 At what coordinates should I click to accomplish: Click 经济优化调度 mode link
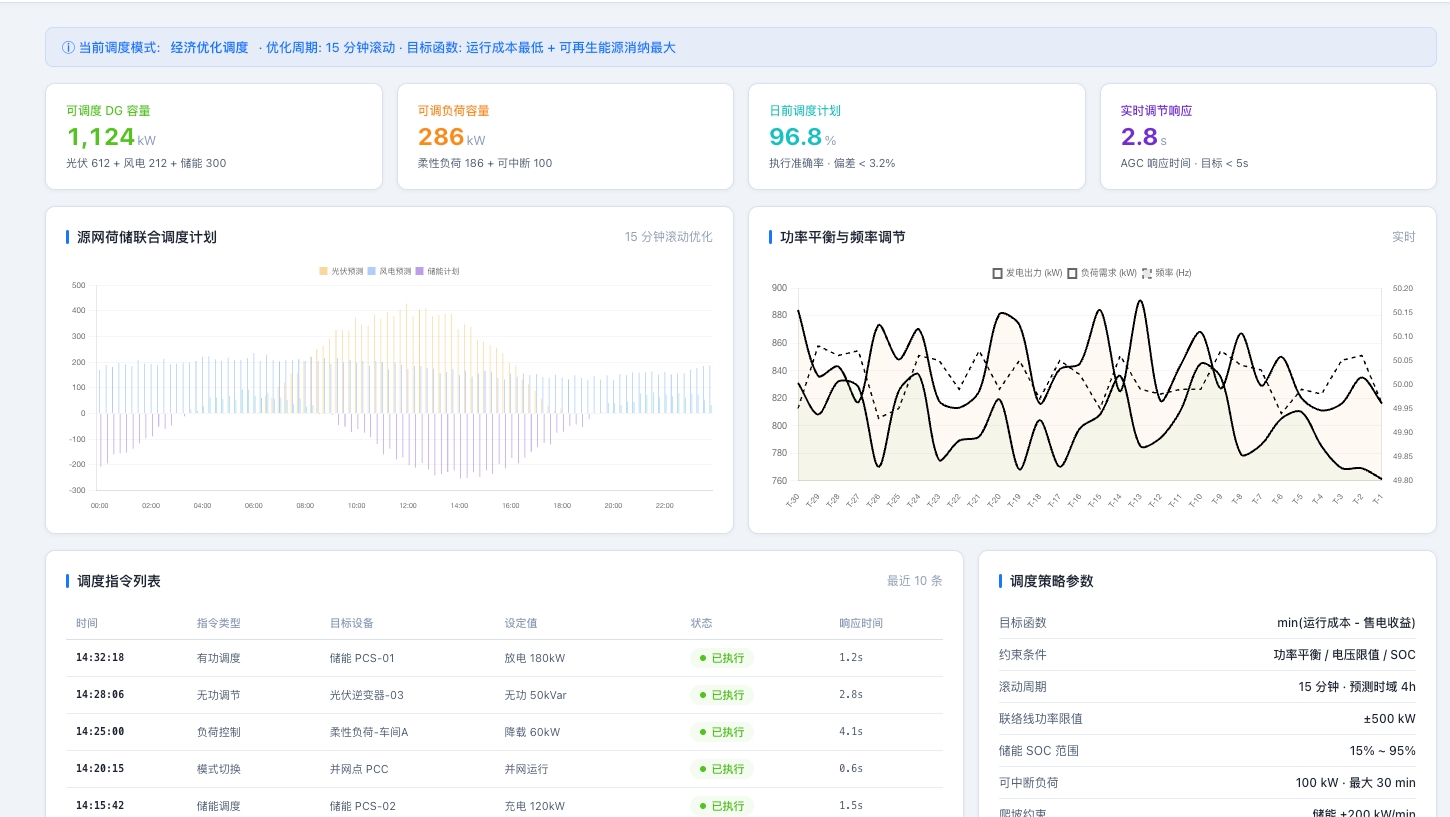(209, 48)
